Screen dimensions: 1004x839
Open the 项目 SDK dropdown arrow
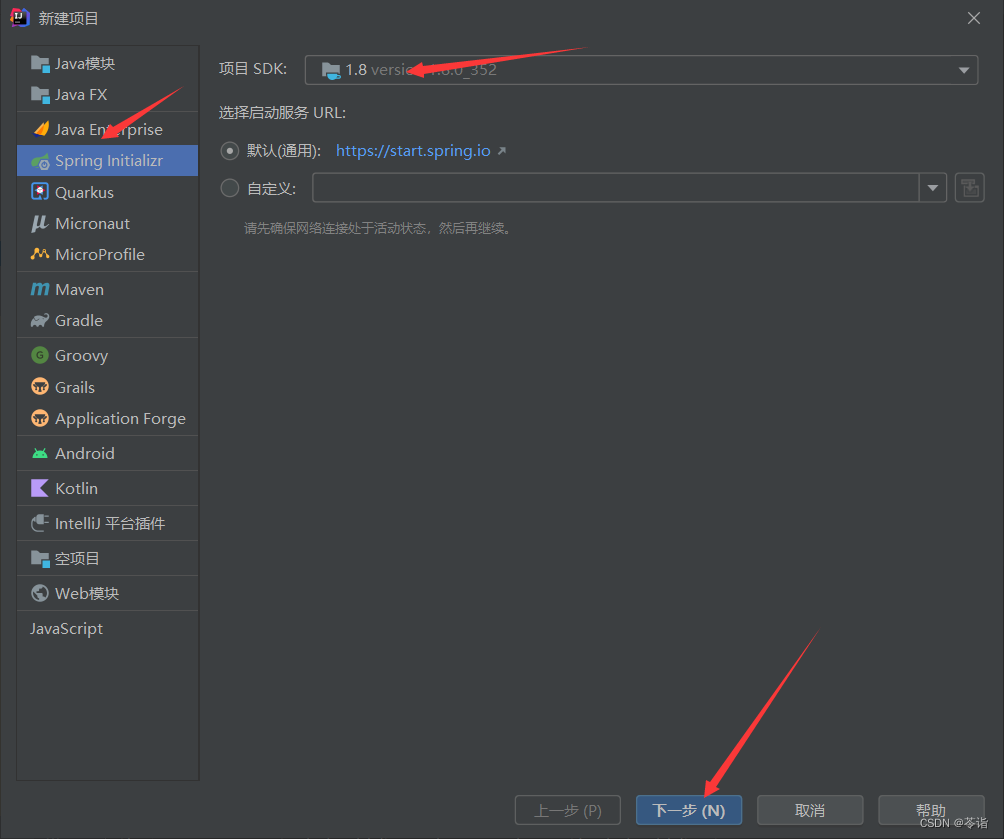(x=964, y=70)
